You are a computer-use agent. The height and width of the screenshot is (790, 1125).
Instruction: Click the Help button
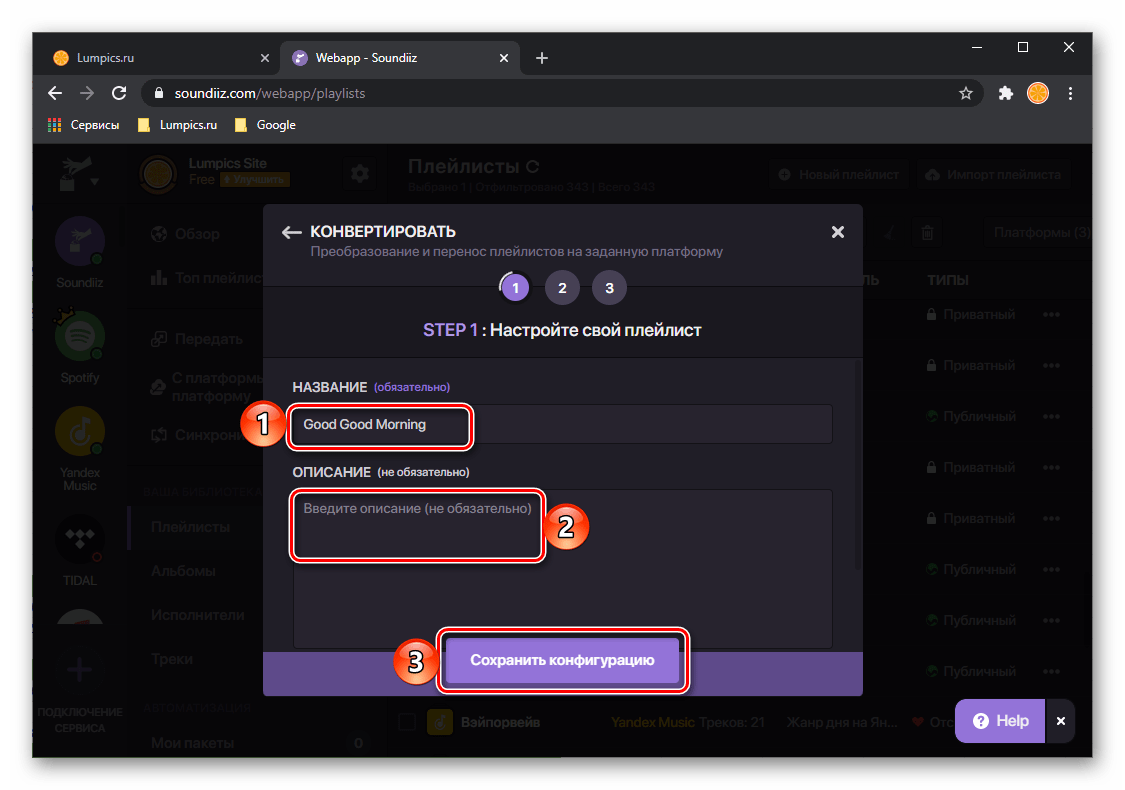tap(1000, 720)
